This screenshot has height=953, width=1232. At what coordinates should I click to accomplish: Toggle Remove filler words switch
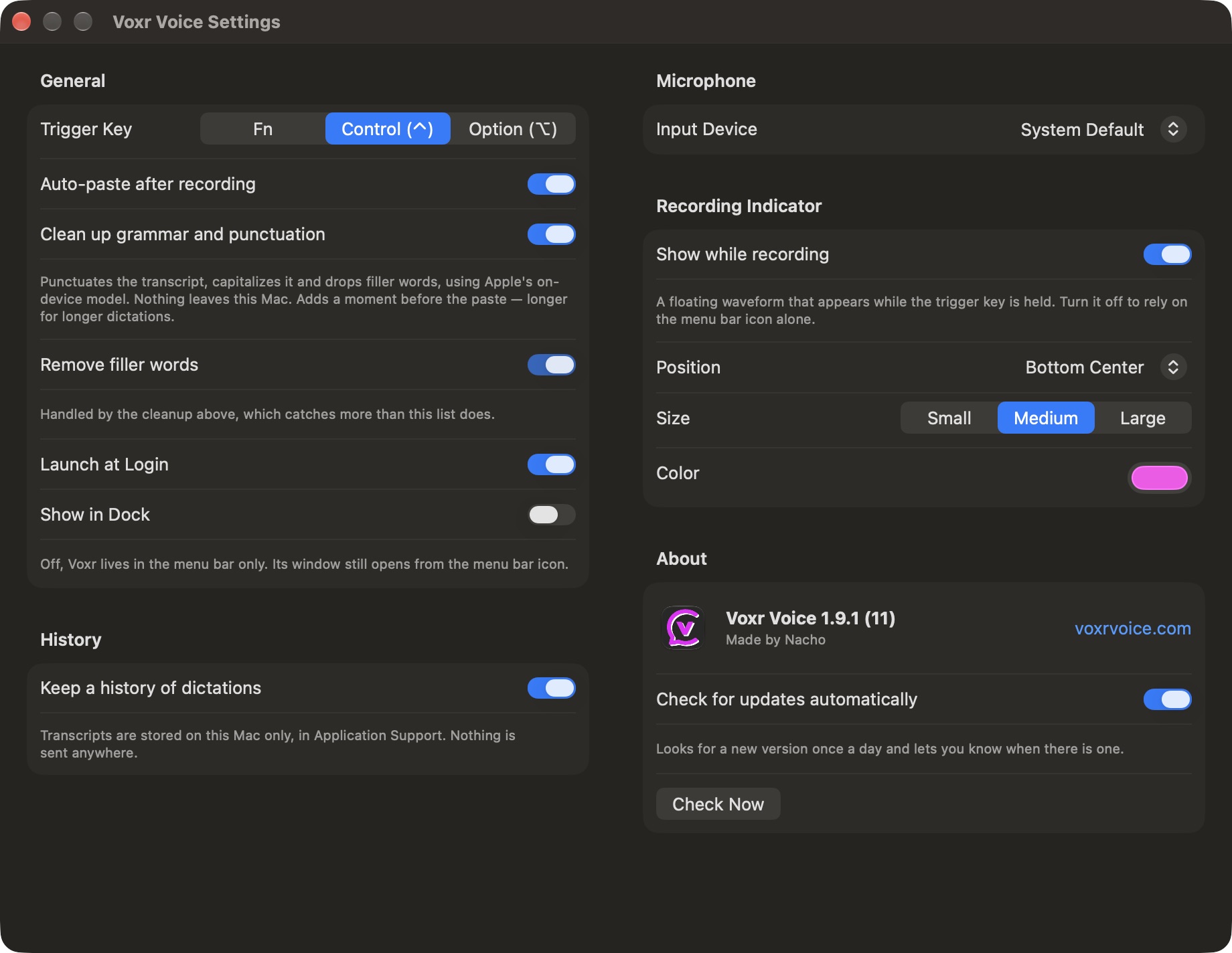(551, 365)
